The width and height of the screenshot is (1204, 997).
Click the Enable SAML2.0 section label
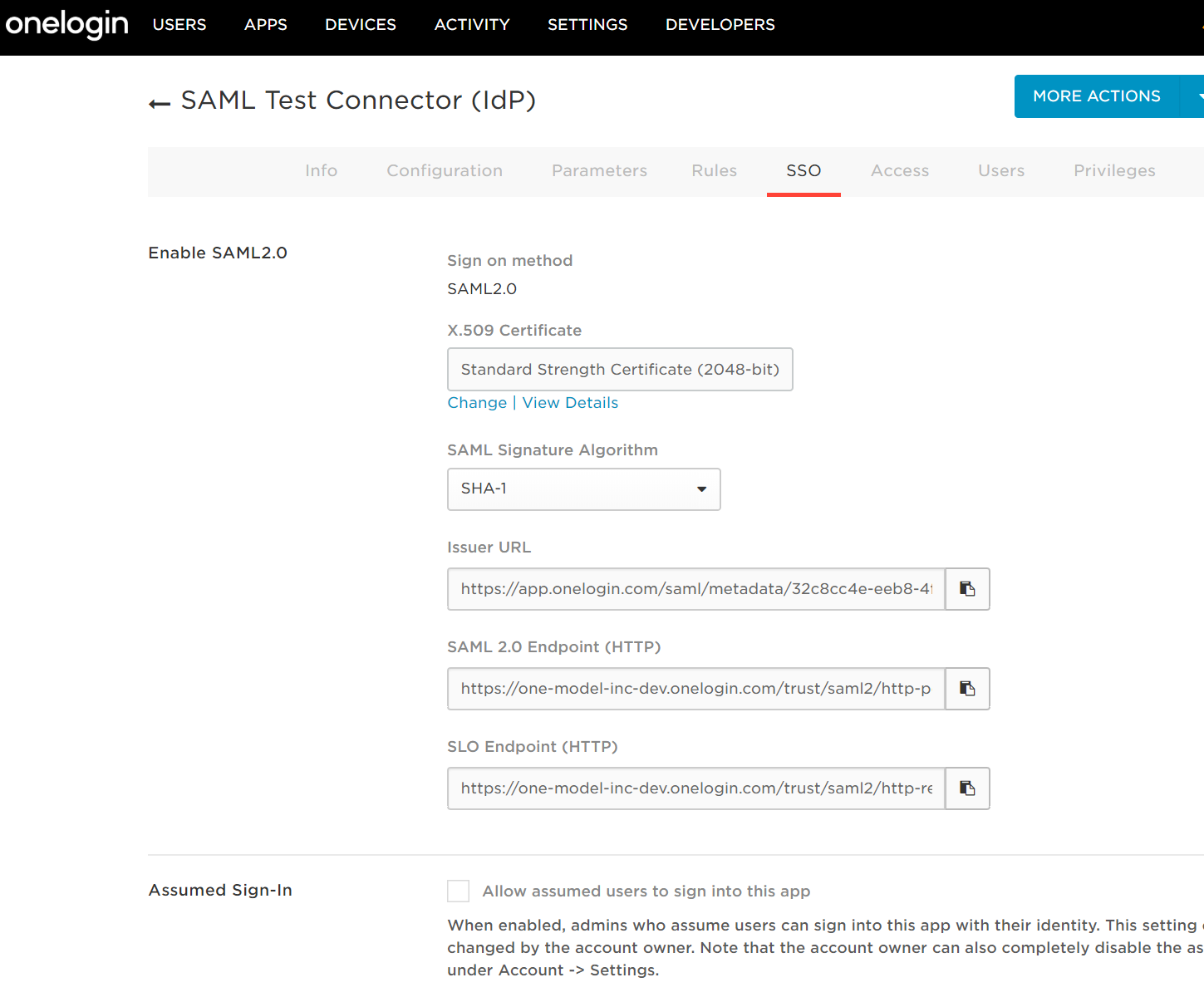point(218,253)
